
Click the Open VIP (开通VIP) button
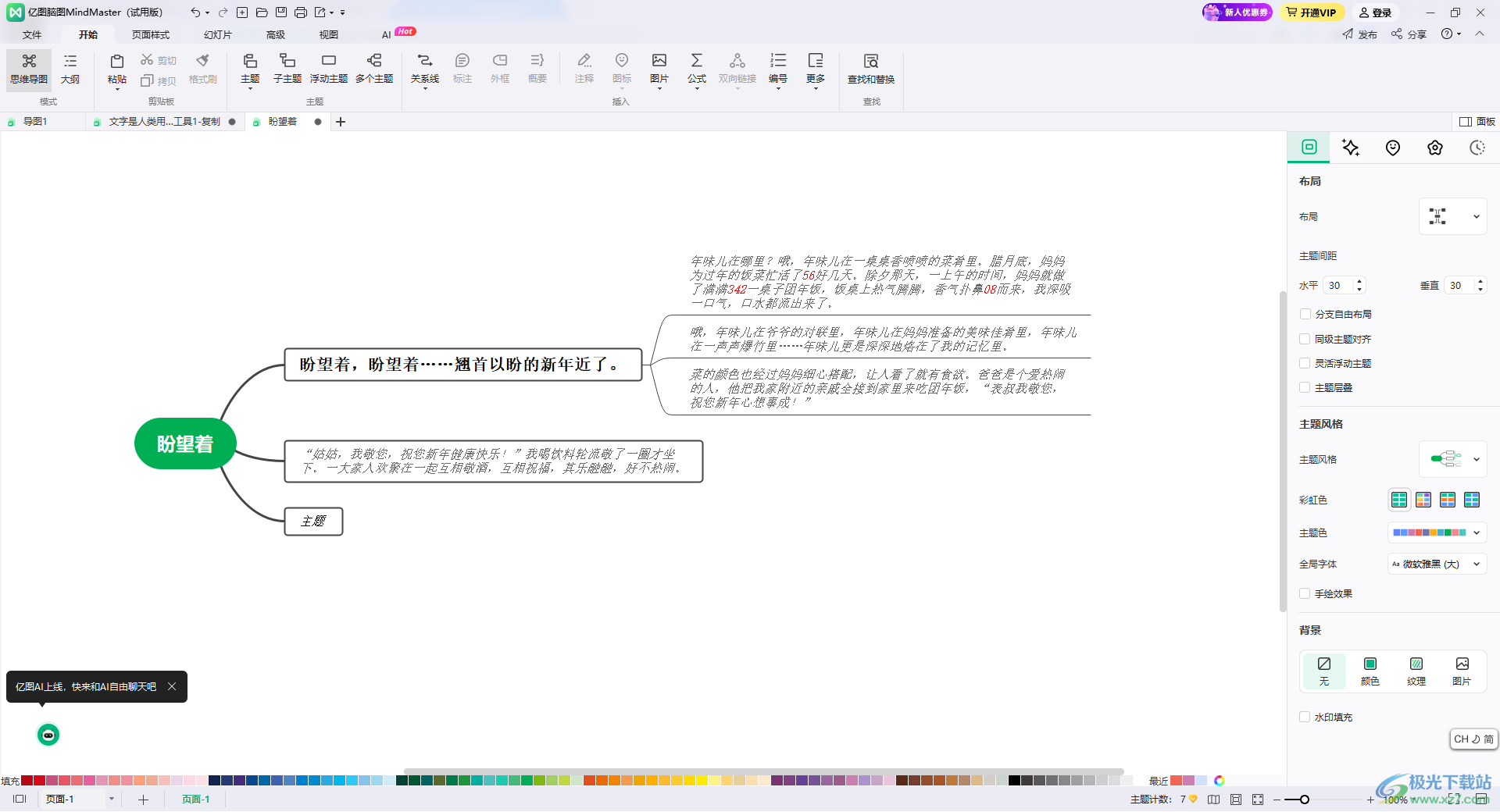click(1312, 12)
